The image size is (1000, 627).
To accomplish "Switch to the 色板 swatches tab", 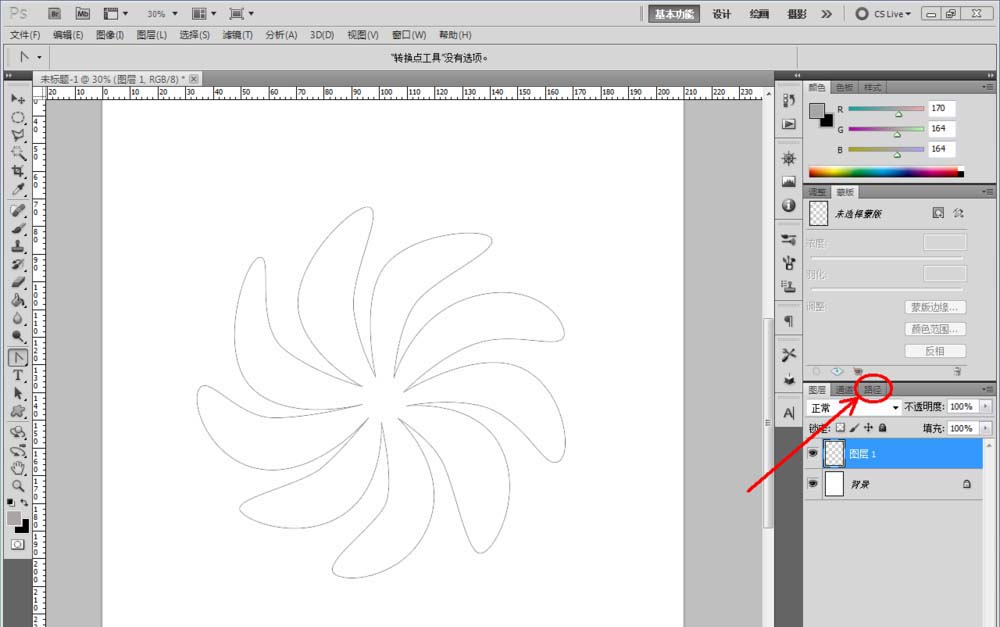I will (844, 87).
